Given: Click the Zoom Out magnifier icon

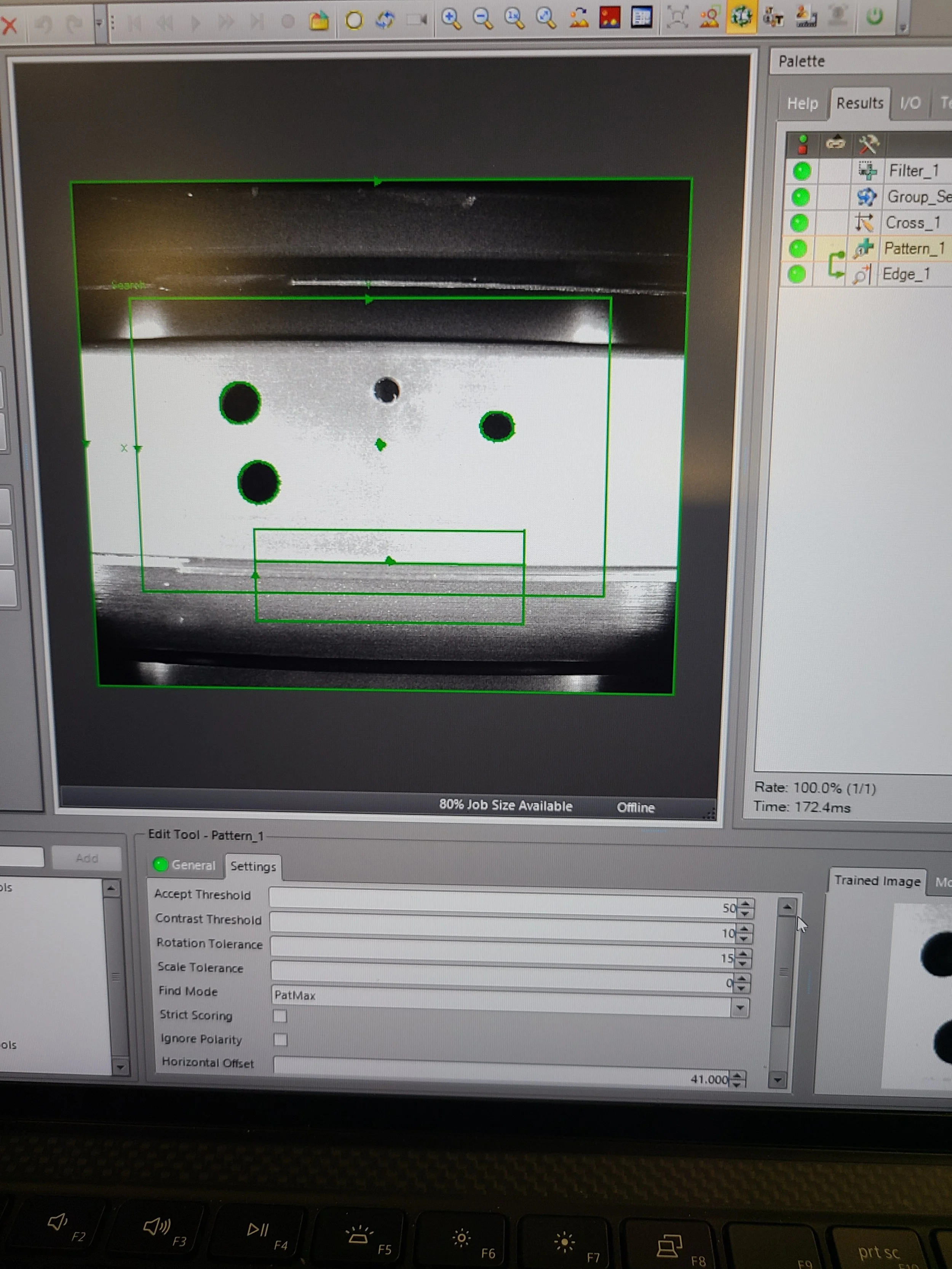Looking at the screenshot, I should coord(483,19).
